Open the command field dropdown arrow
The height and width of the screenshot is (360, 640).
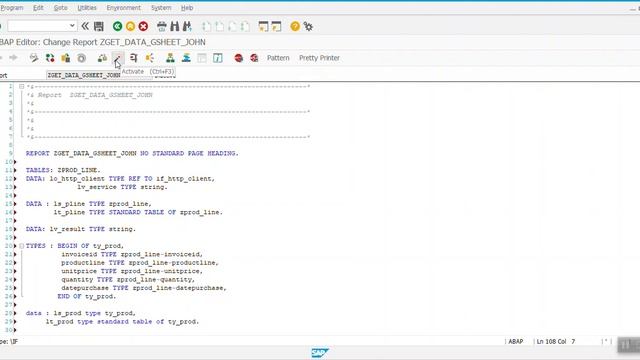72,26
